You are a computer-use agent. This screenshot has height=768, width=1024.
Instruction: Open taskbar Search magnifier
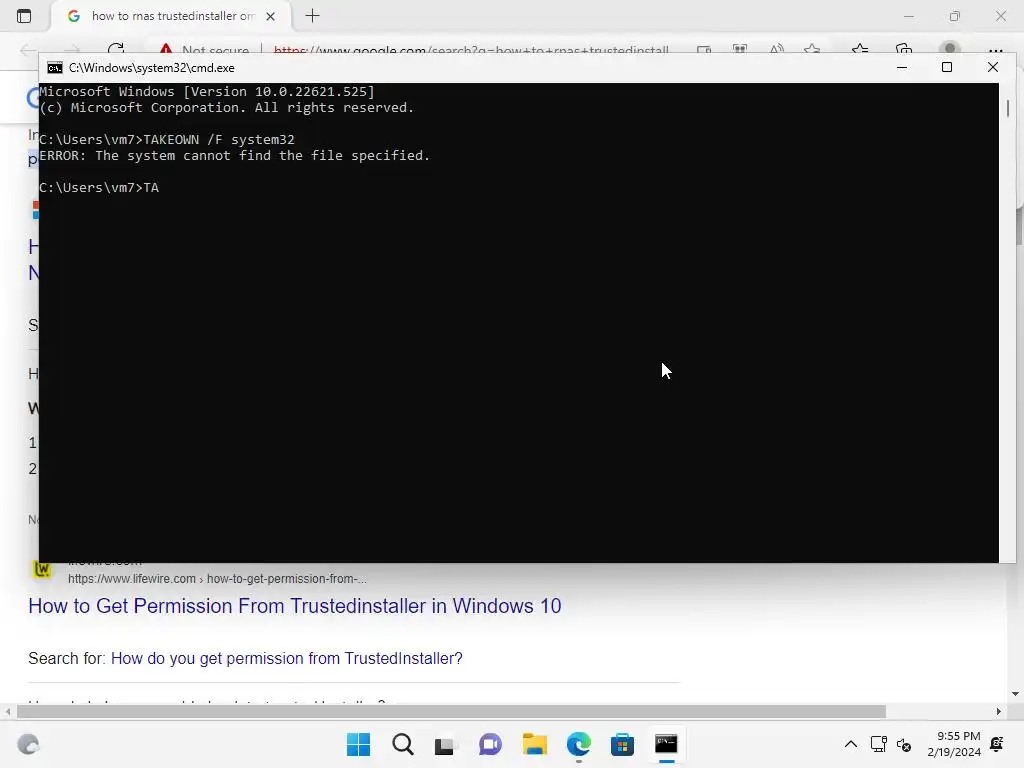click(402, 744)
